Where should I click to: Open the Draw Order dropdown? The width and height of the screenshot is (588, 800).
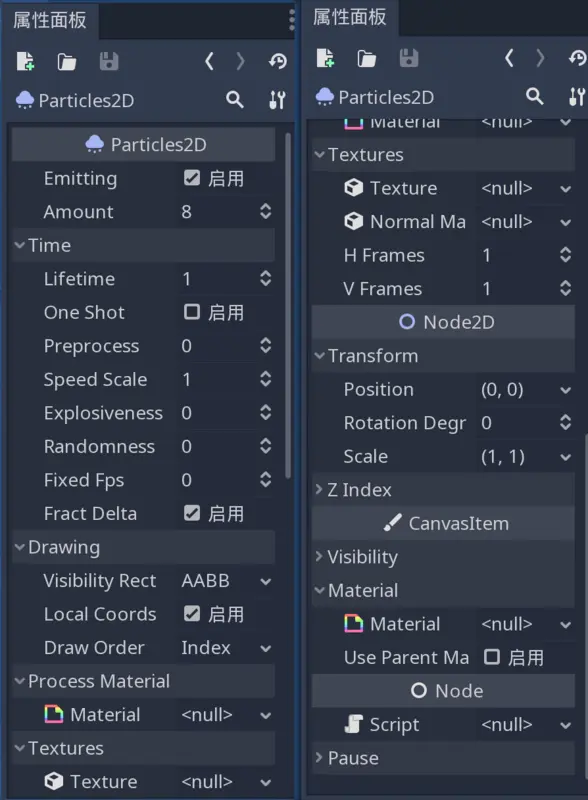[x=225, y=648]
